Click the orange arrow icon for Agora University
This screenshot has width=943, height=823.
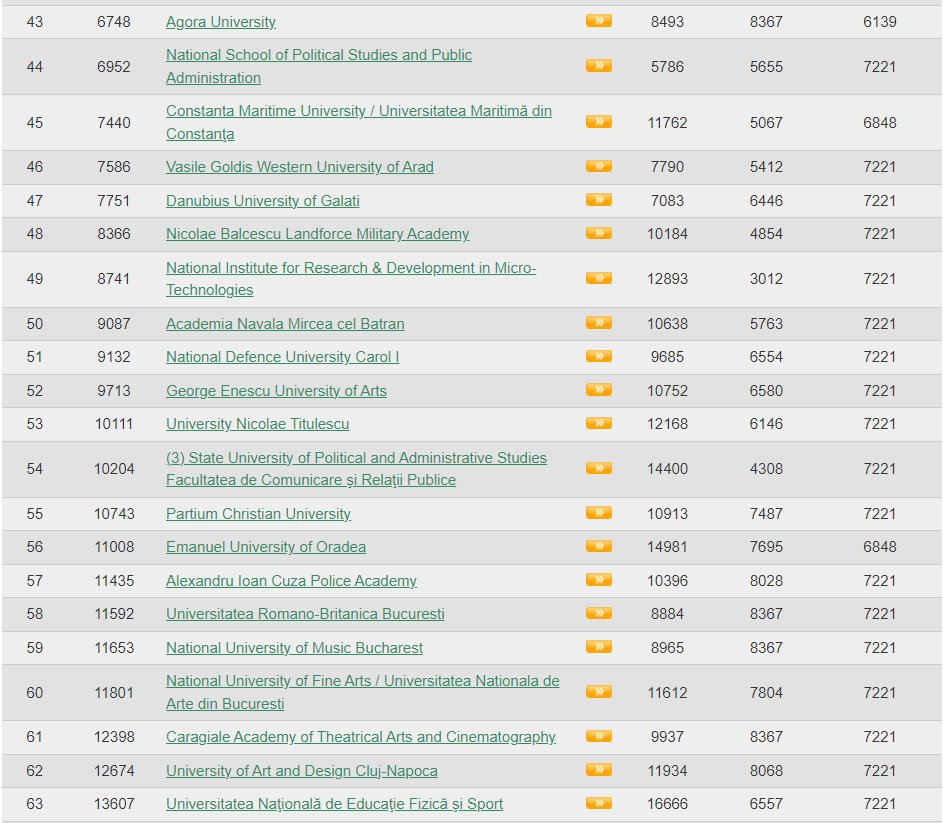[x=598, y=20]
